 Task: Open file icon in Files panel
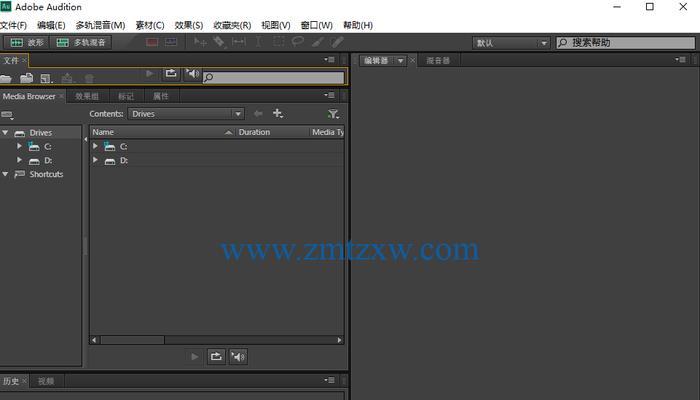click(6, 79)
